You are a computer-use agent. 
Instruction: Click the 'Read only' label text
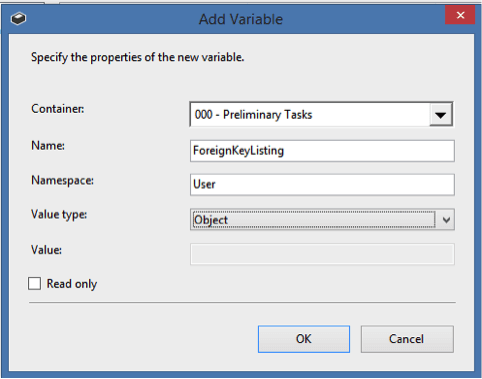click(x=72, y=284)
